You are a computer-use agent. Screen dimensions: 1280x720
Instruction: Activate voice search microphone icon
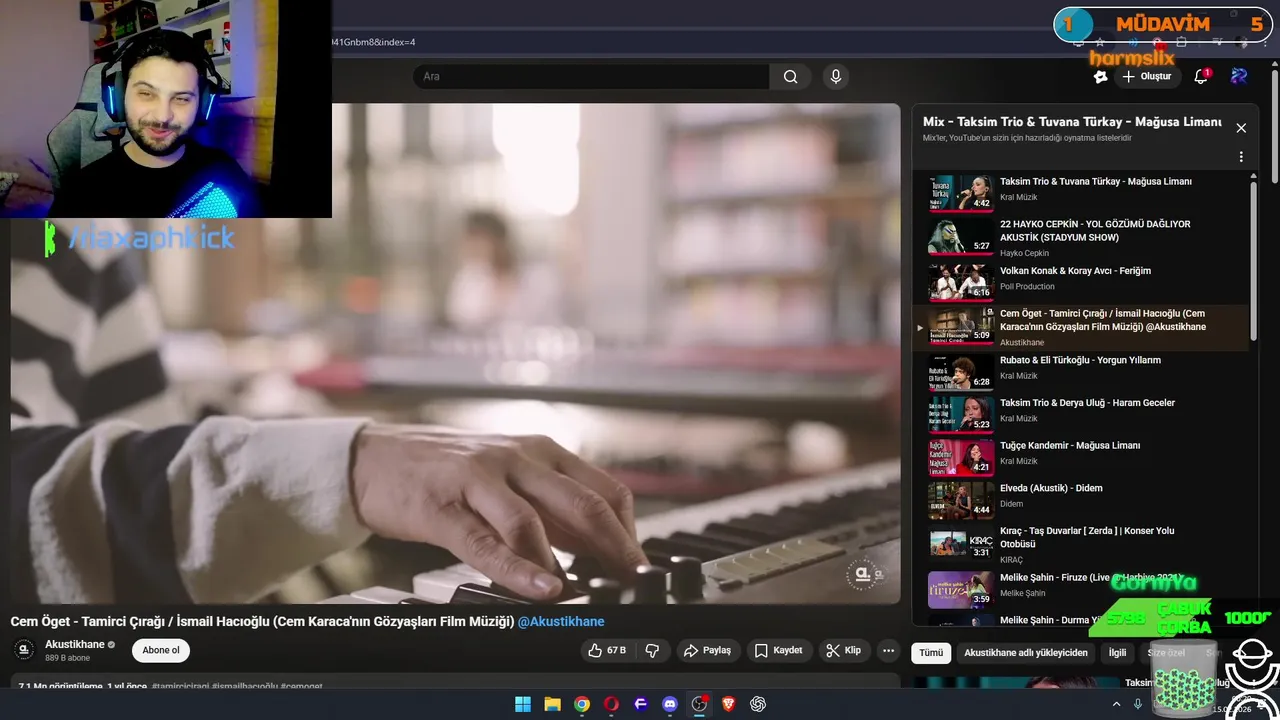[836, 76]
